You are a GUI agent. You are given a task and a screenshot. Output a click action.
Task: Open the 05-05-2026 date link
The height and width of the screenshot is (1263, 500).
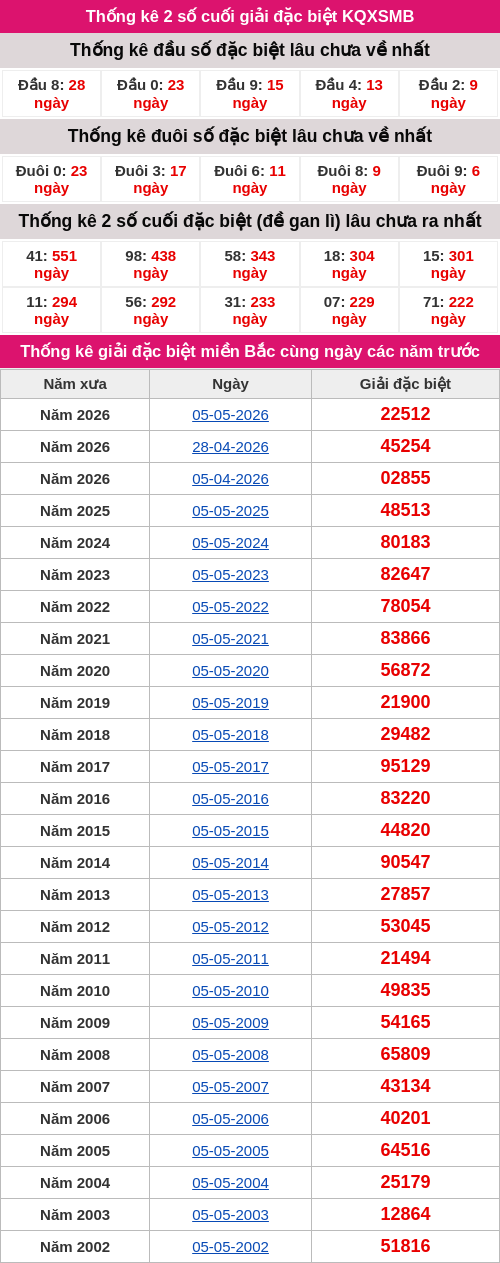230,415
